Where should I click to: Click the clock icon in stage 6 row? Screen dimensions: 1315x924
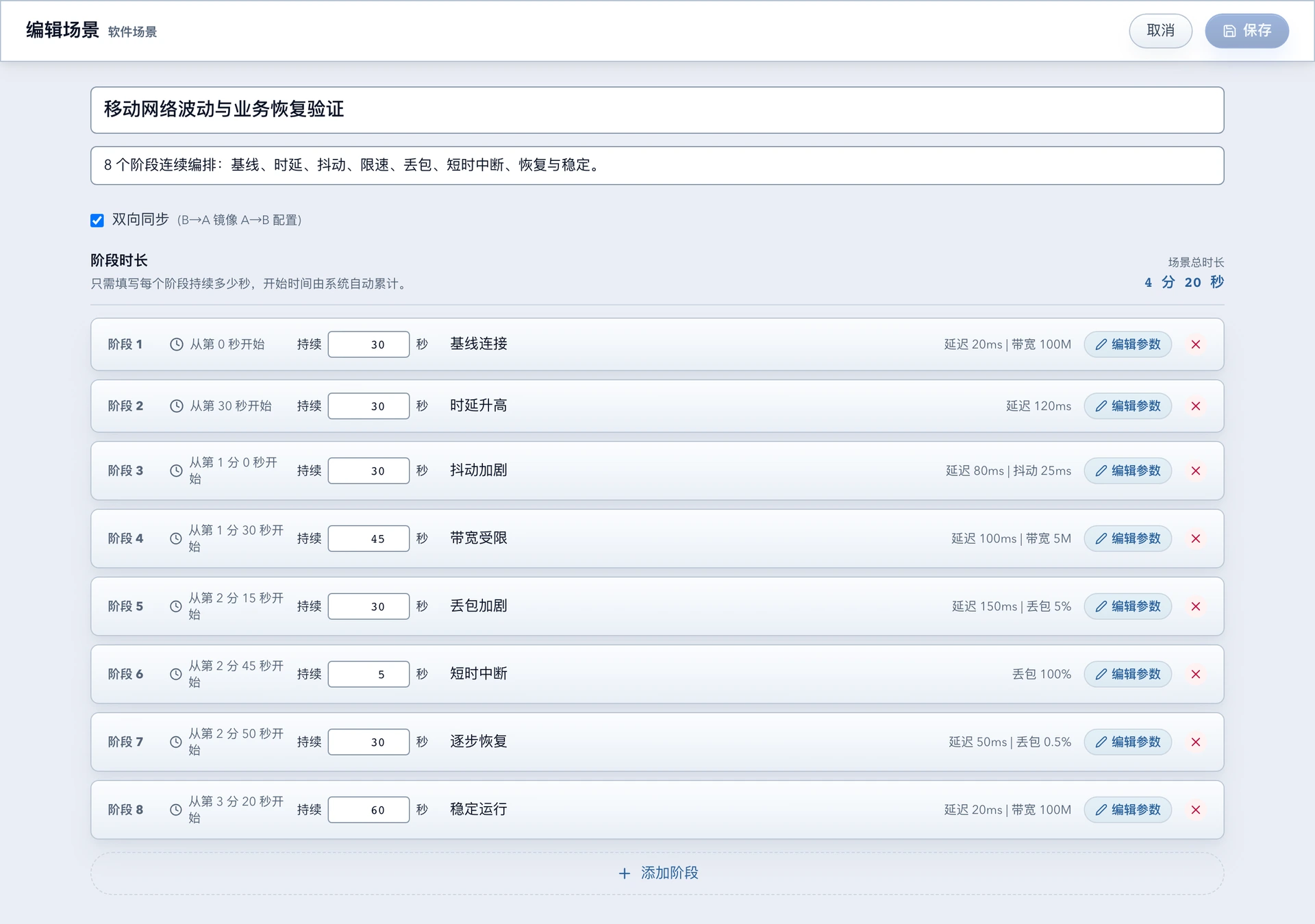click(176, 674)
